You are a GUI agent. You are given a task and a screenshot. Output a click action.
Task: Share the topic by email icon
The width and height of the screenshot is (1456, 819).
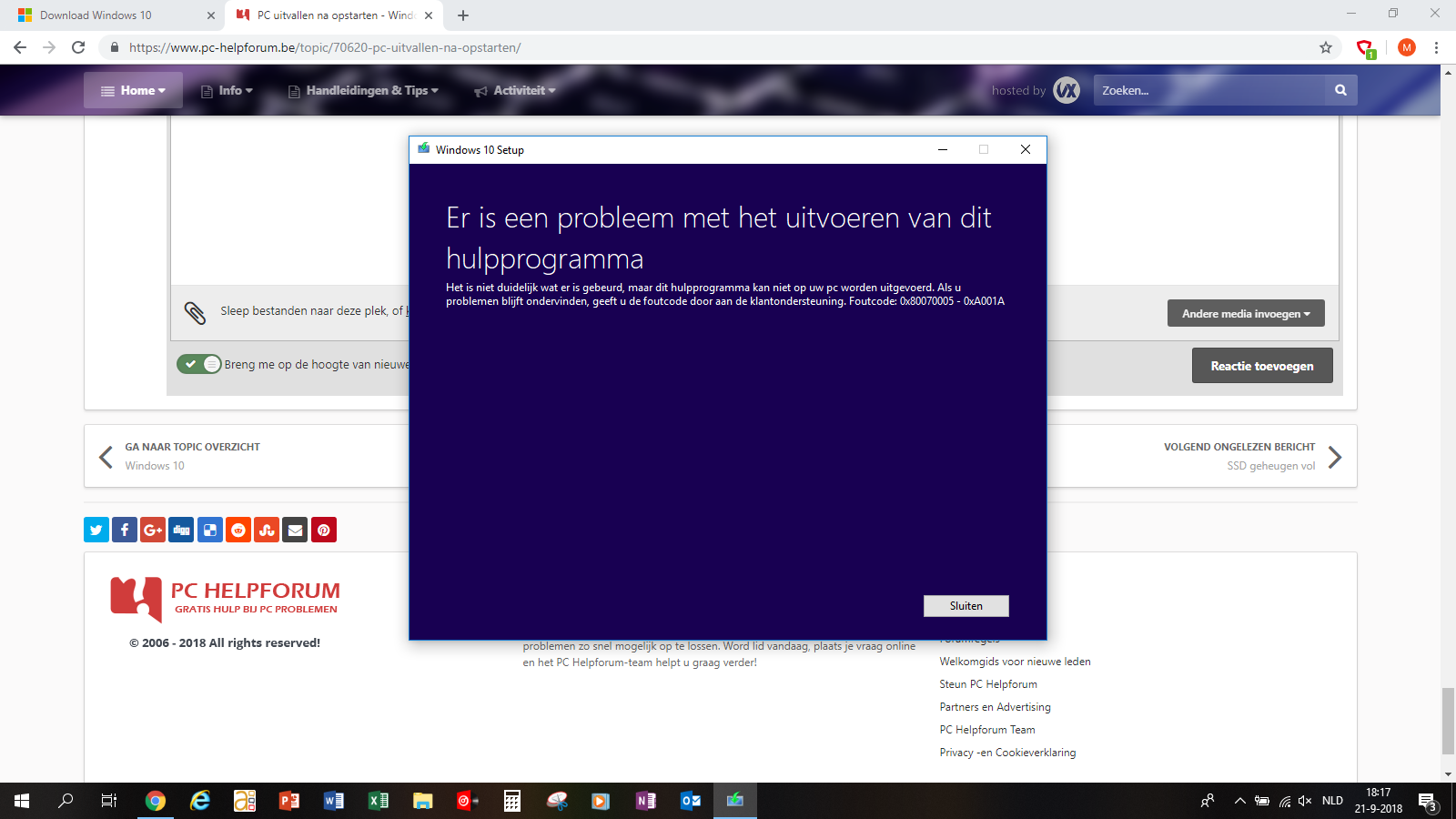pyautogui.click(x=295, y=530)
